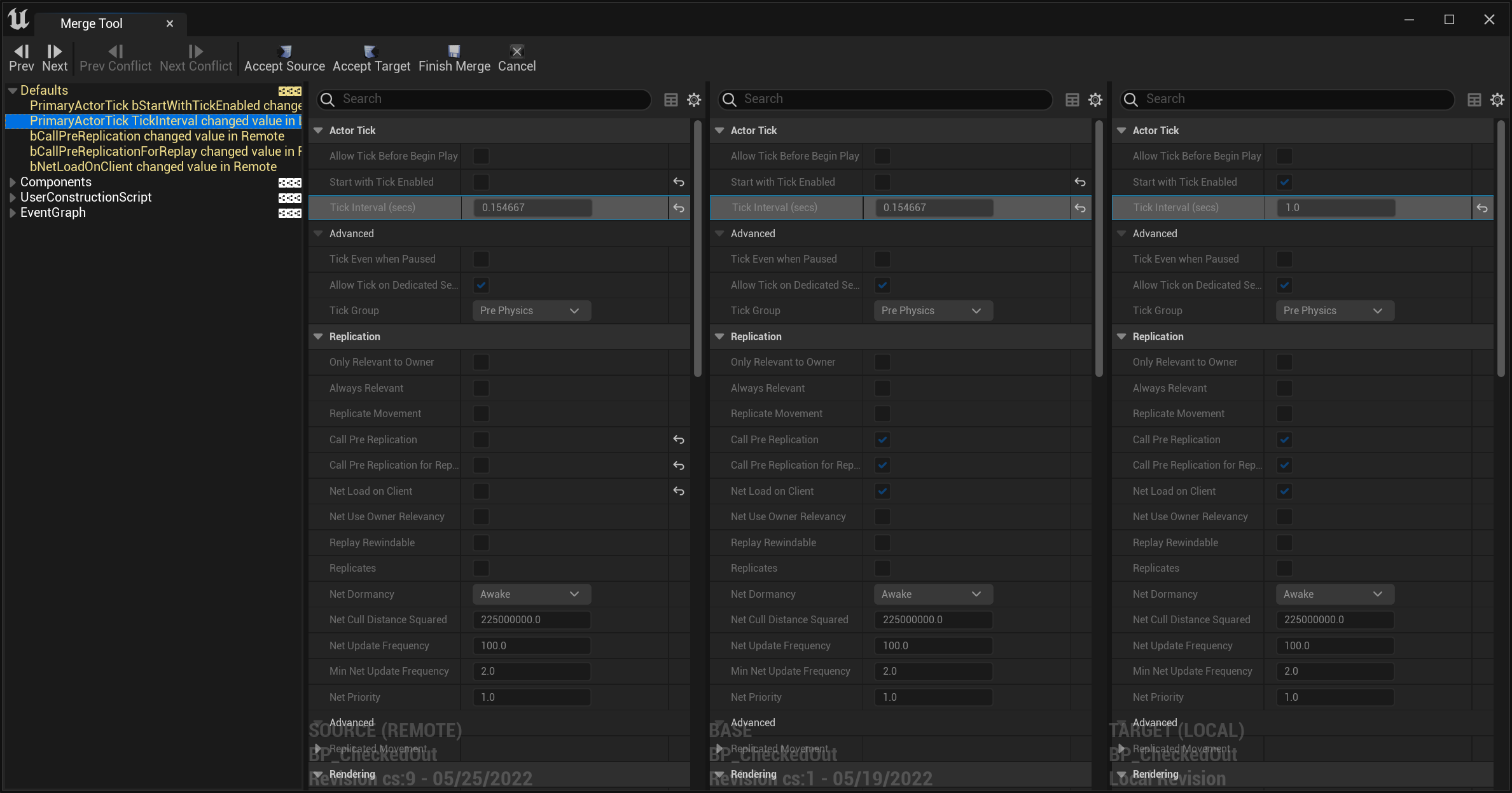1512x793 pixels.
Task: Toggle Start with Tick Enabled in Target panel
Action: [1284, 183]
